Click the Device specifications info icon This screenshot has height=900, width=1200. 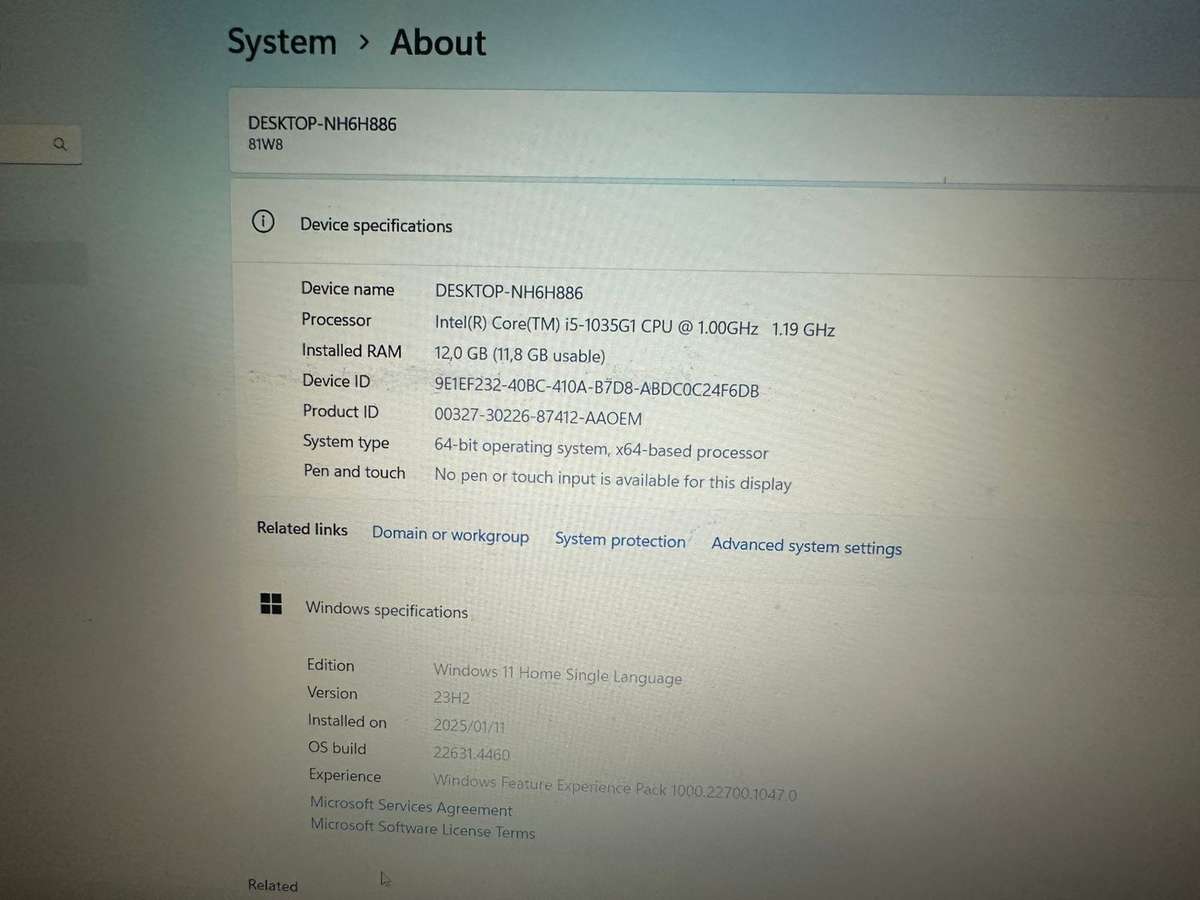click(263, 221)
